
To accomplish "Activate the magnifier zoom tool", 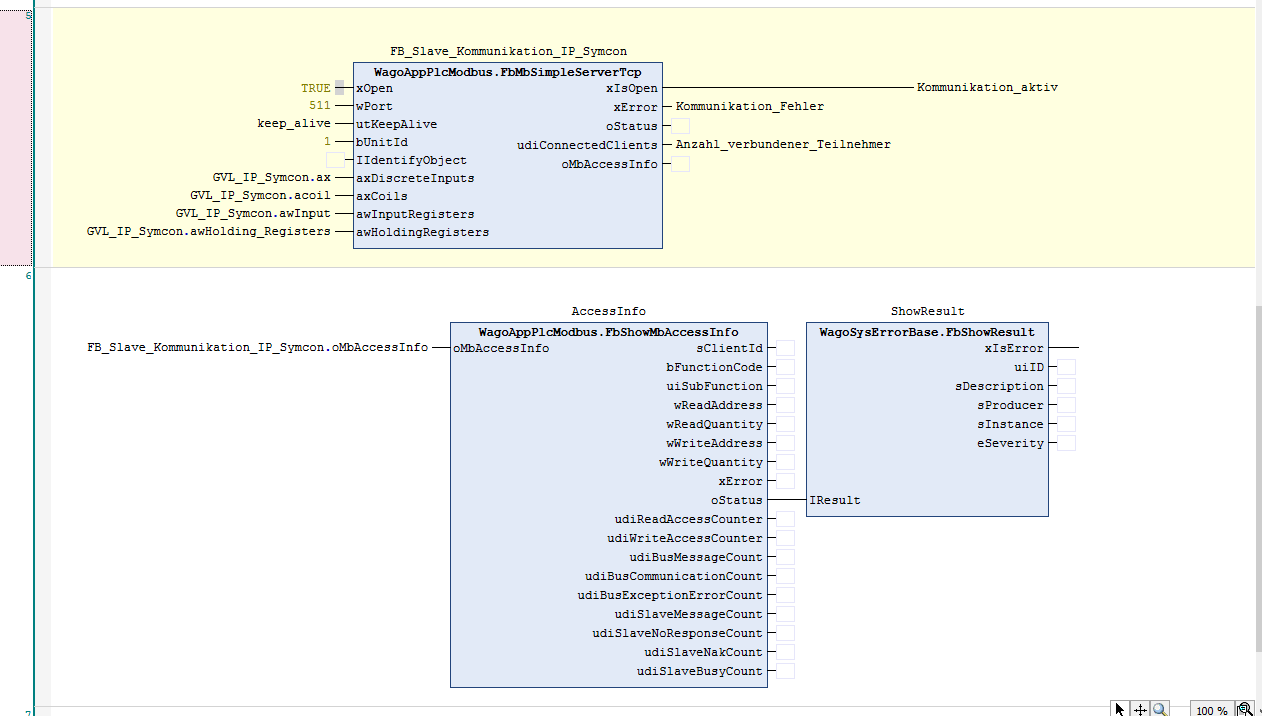I will coord(1160,709).
